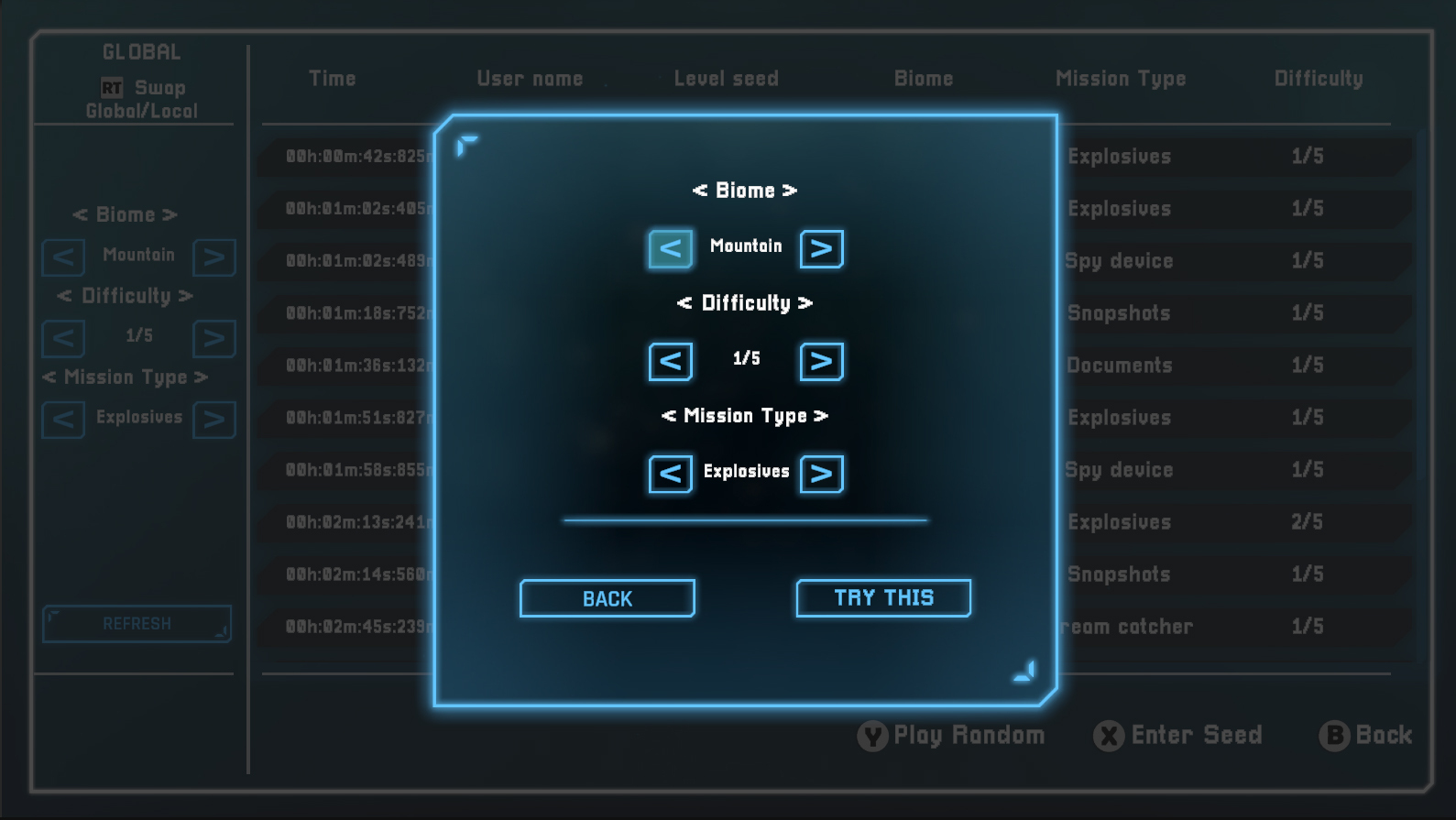Click sidebar Difficulty right arrow

[214, 339]
